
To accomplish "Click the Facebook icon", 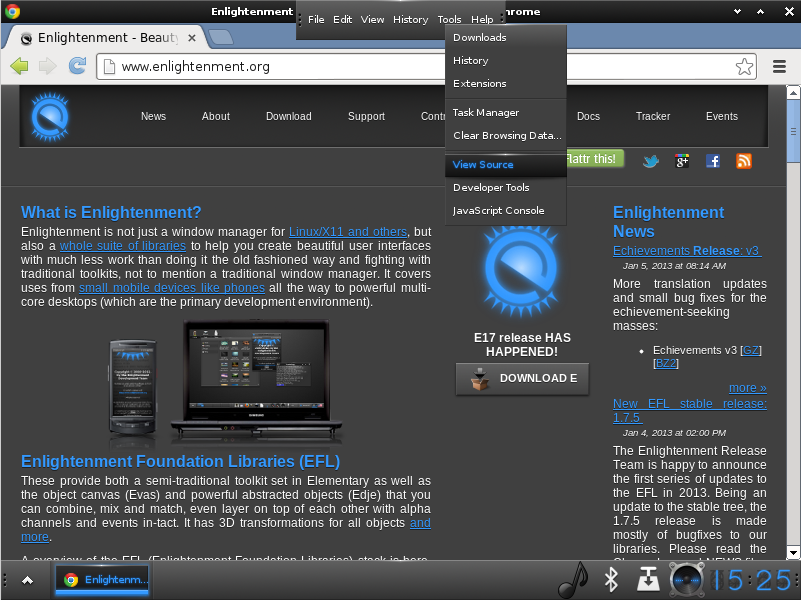I will (713, 160).
